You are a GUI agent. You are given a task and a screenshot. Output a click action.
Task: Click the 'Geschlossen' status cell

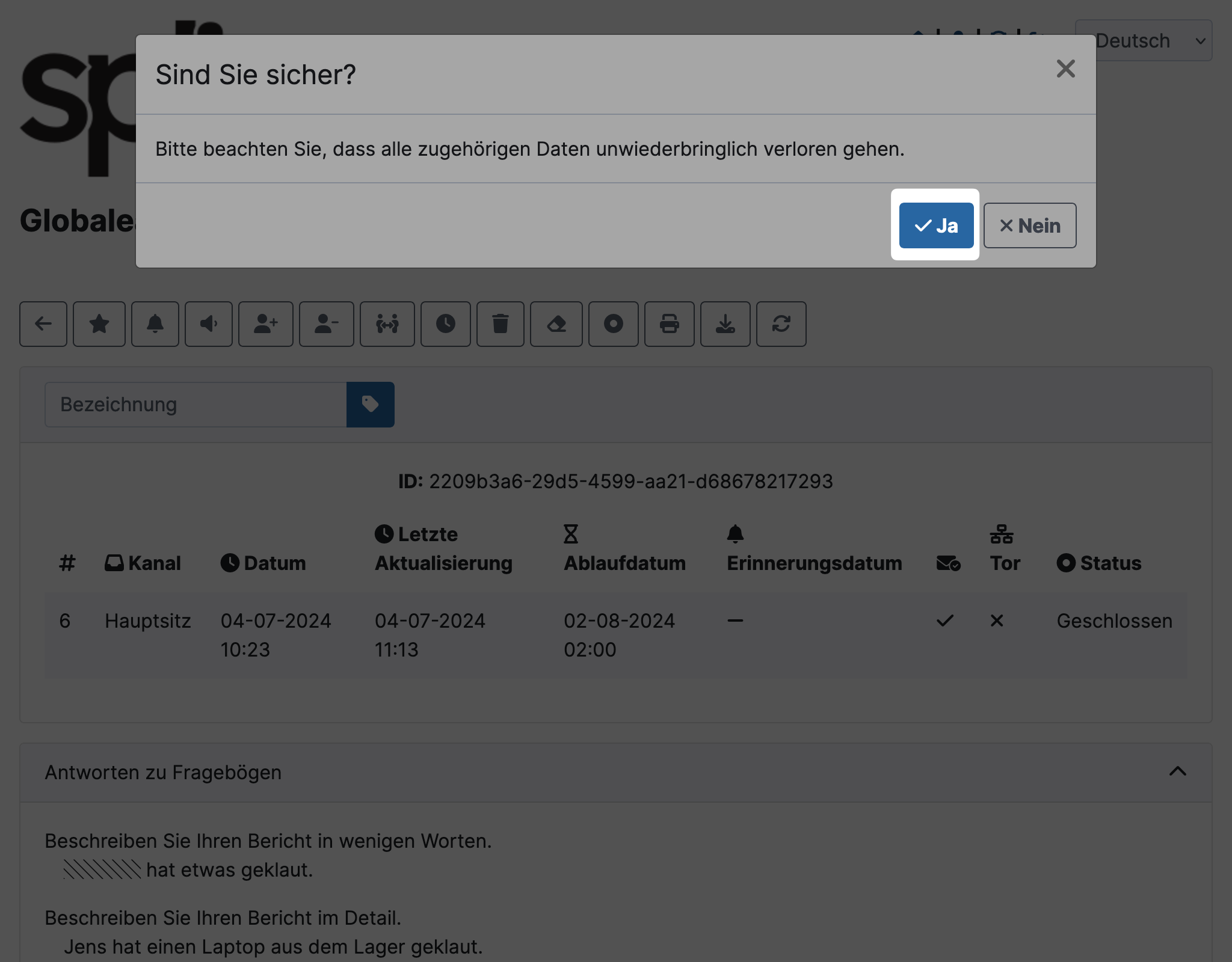point(1115,621)
